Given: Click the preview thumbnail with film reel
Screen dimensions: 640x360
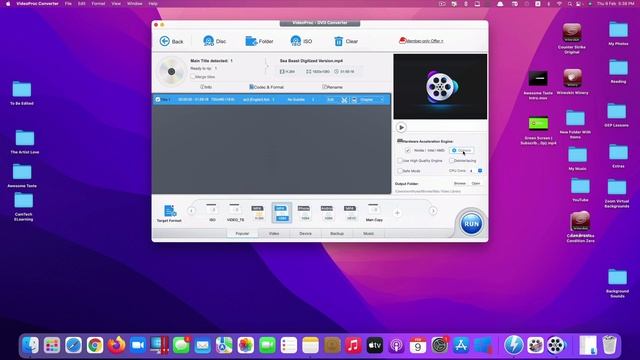Looking at the screenshot, I should coord(440,87).
